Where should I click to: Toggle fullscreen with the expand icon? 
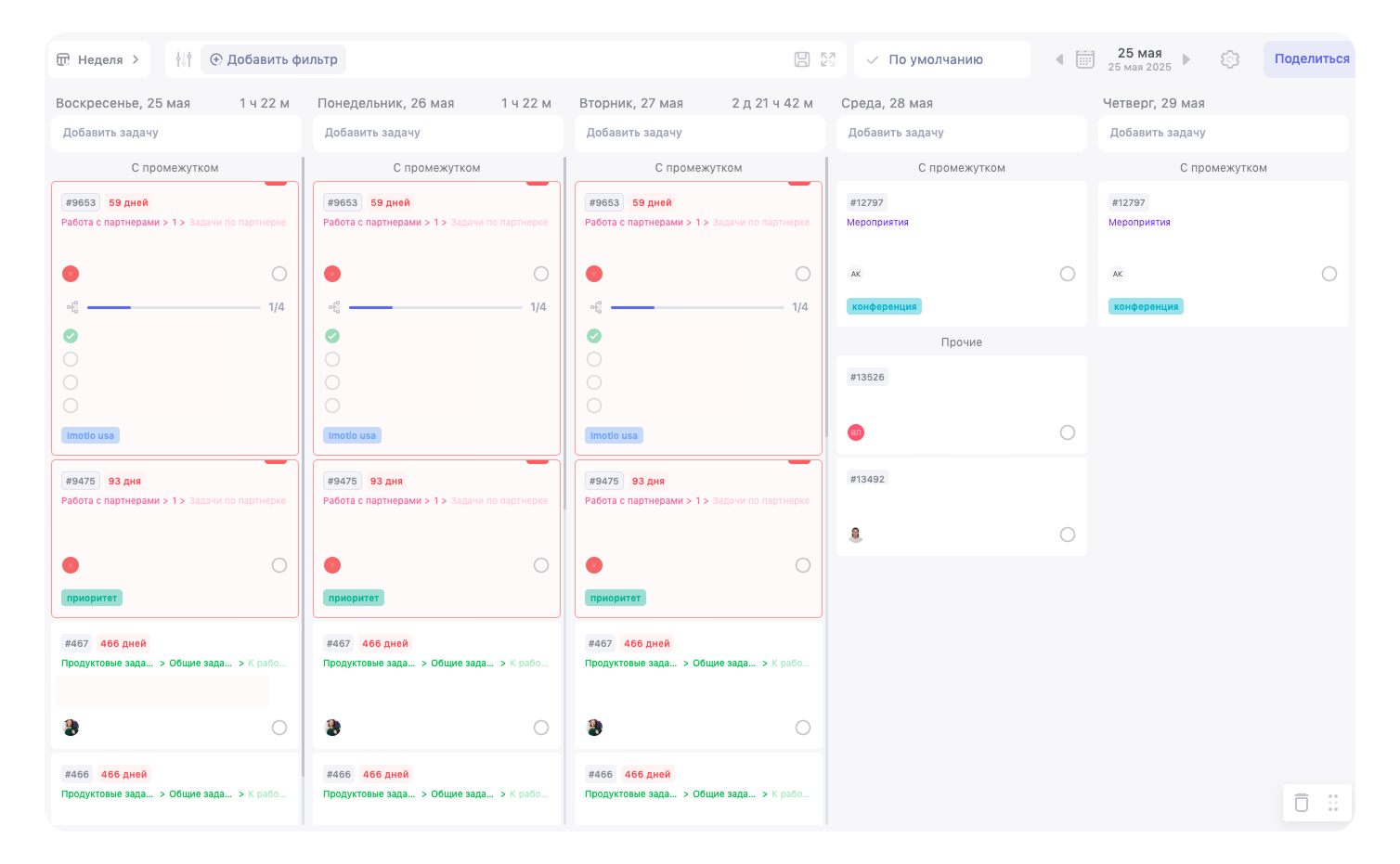(x=828, y=59)
